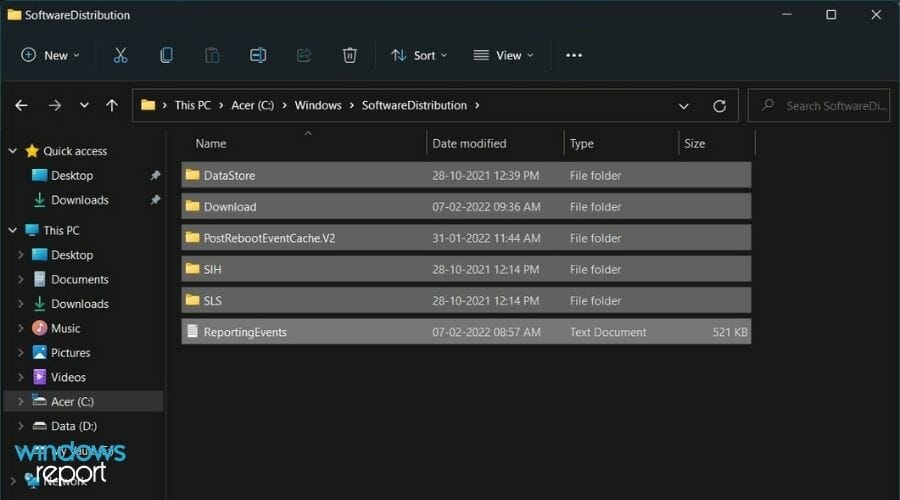Click the PostRebootEventCache.V2 folder icon
The width and height of the screenshot is (900, 500).
pyautogui.click(x=192, y=237)
